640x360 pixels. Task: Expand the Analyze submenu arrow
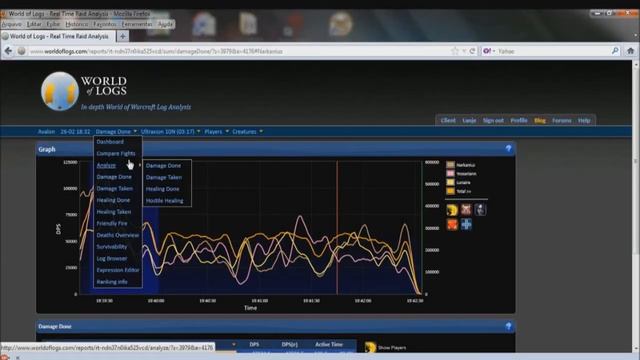click(140, 165)
